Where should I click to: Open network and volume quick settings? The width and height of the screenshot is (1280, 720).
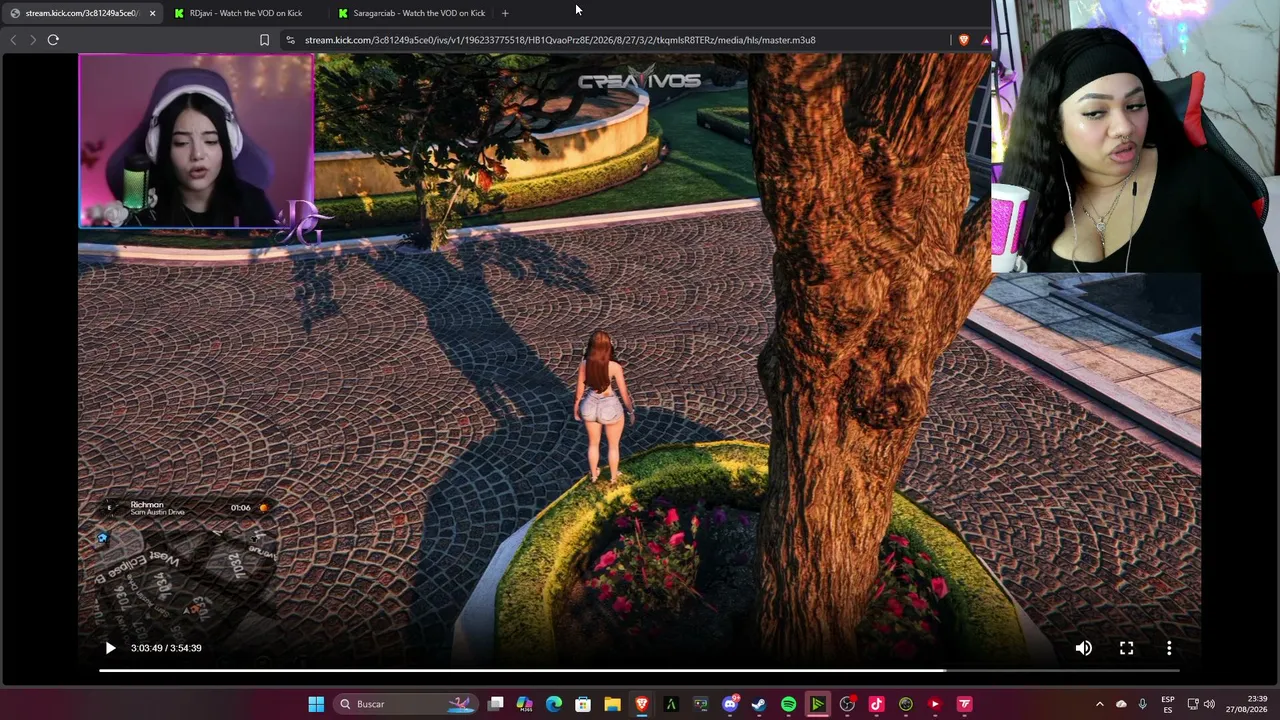click(x=1201, y=704)
